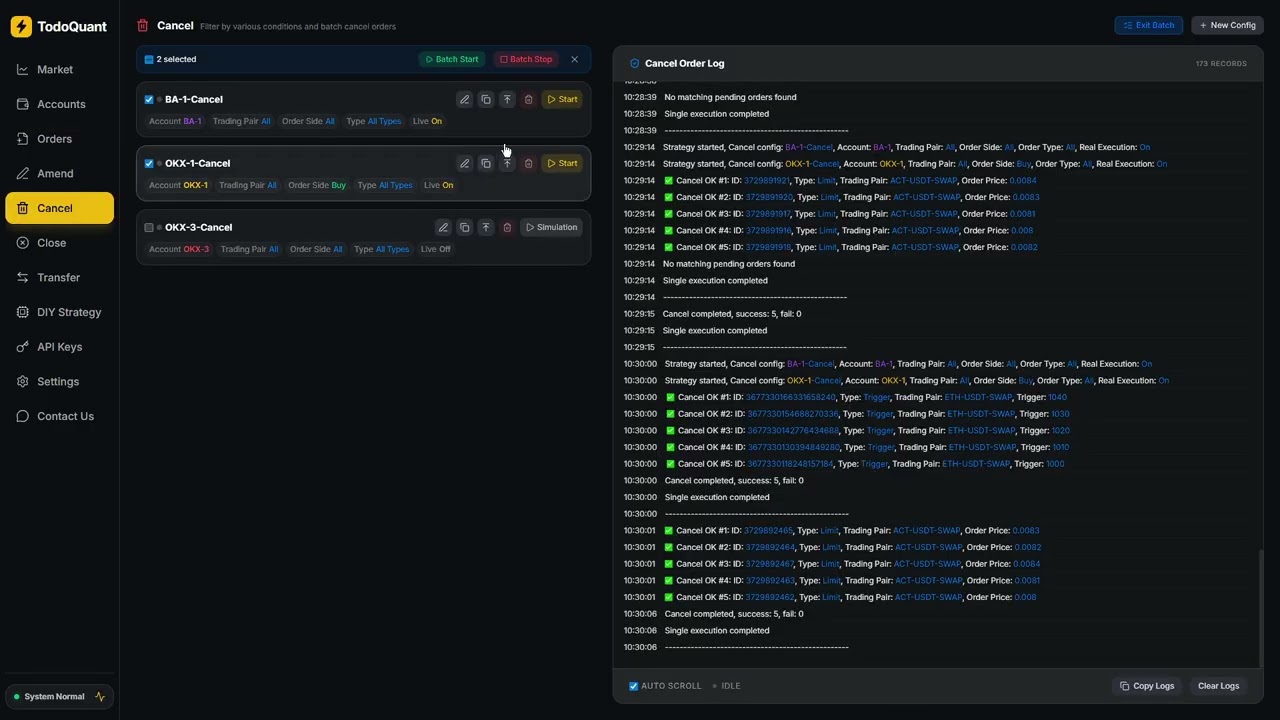Click the TodoQuant lightning logo

21,27
